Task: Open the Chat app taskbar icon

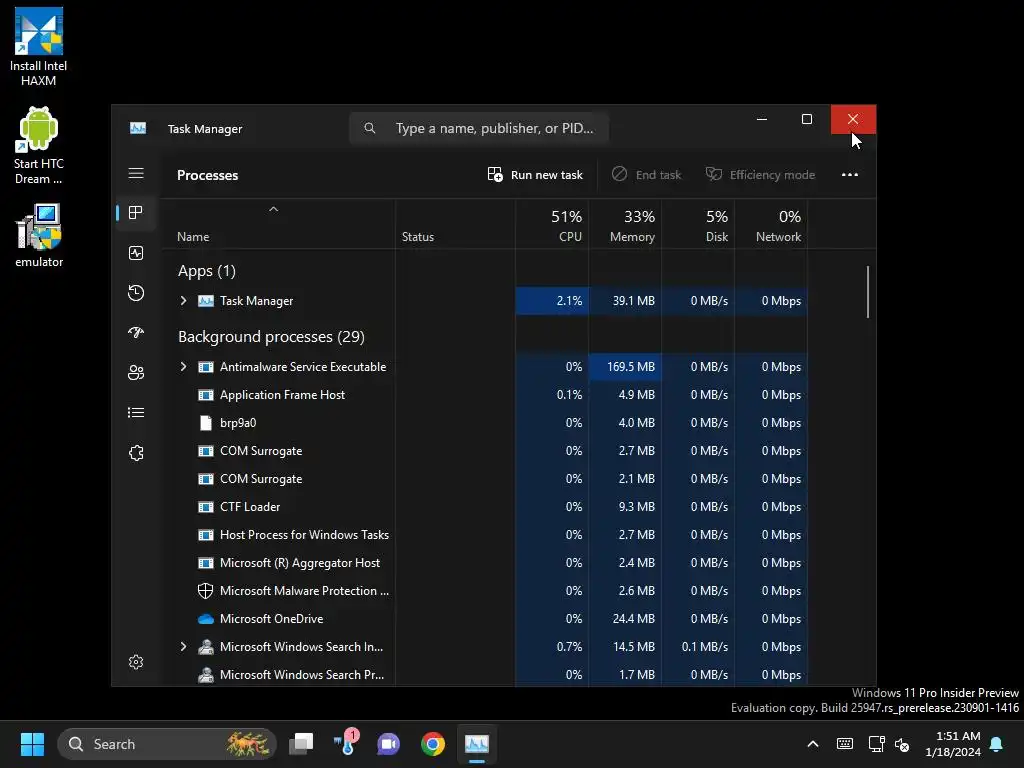Action: [x=389, y=744]
